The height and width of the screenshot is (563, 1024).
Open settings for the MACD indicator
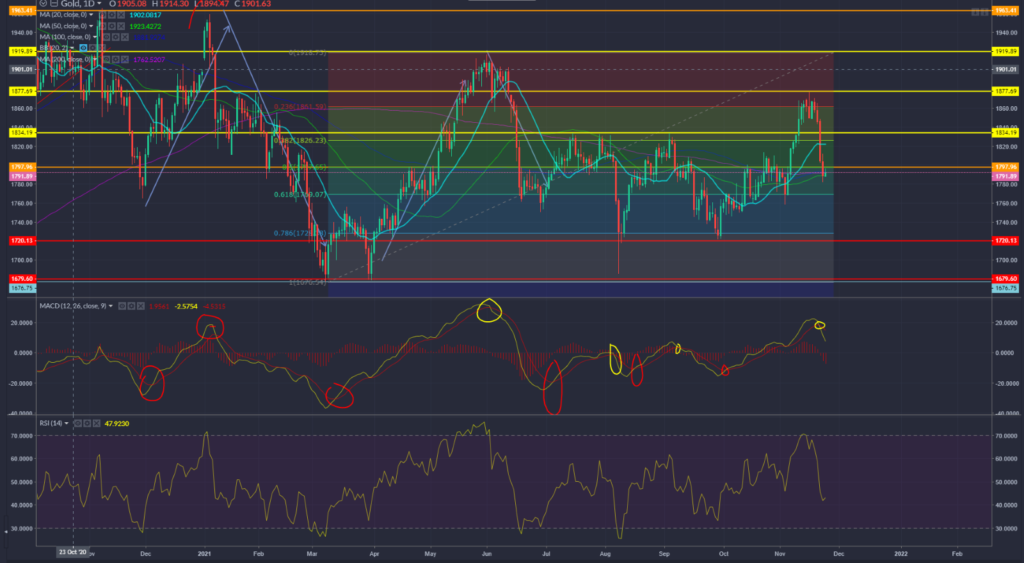click(131, 306)
